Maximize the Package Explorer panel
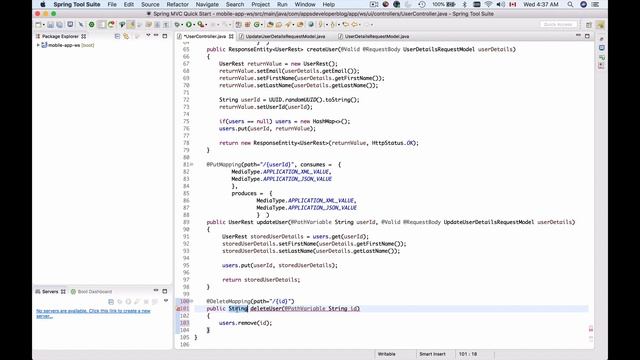This screenshot has width=640, height=360. [165, 36]
